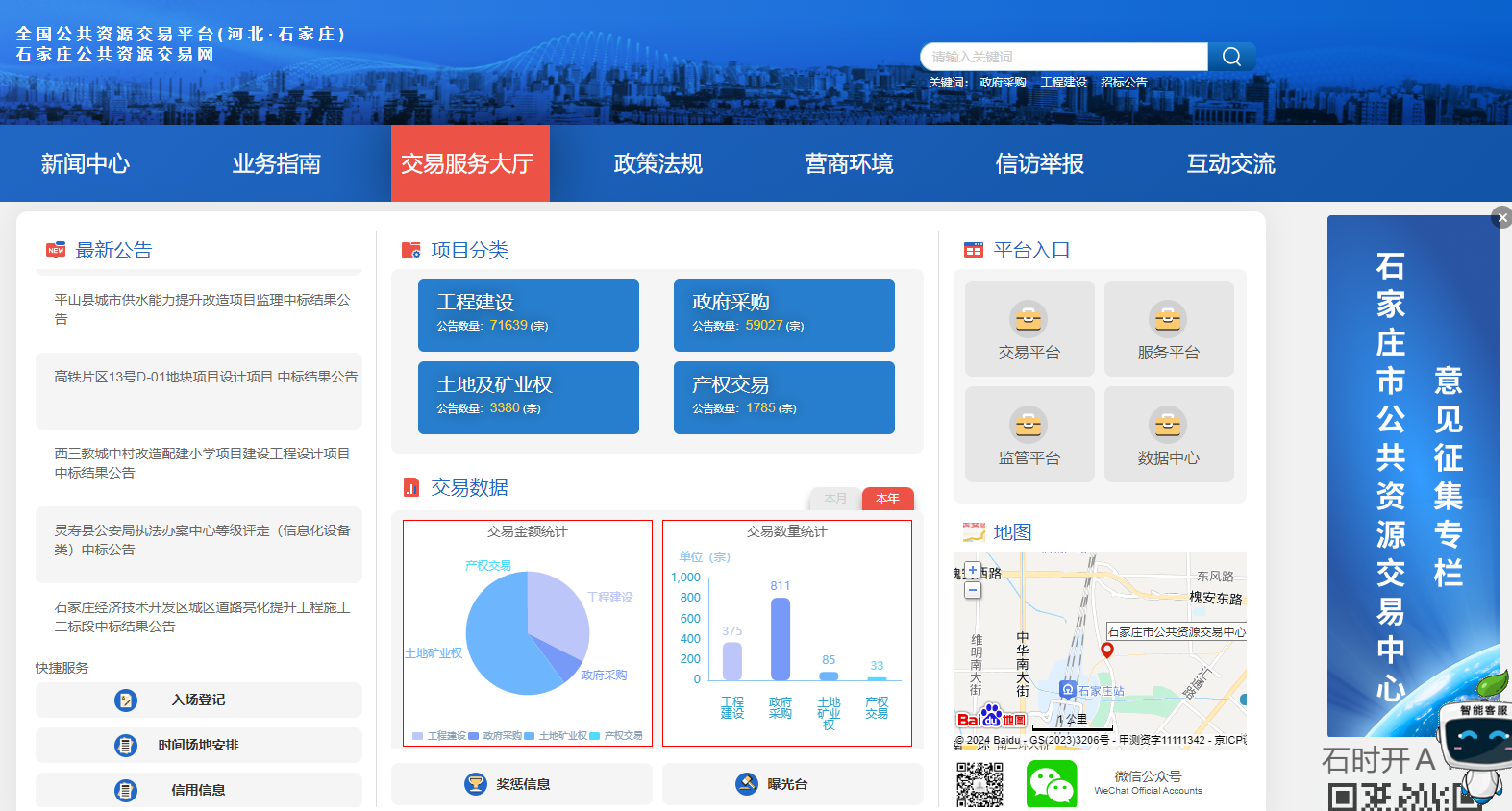The width and height of the screenshot is (1512, 811).
Task: Close the floating side banner
Action: click(1501, 218)
